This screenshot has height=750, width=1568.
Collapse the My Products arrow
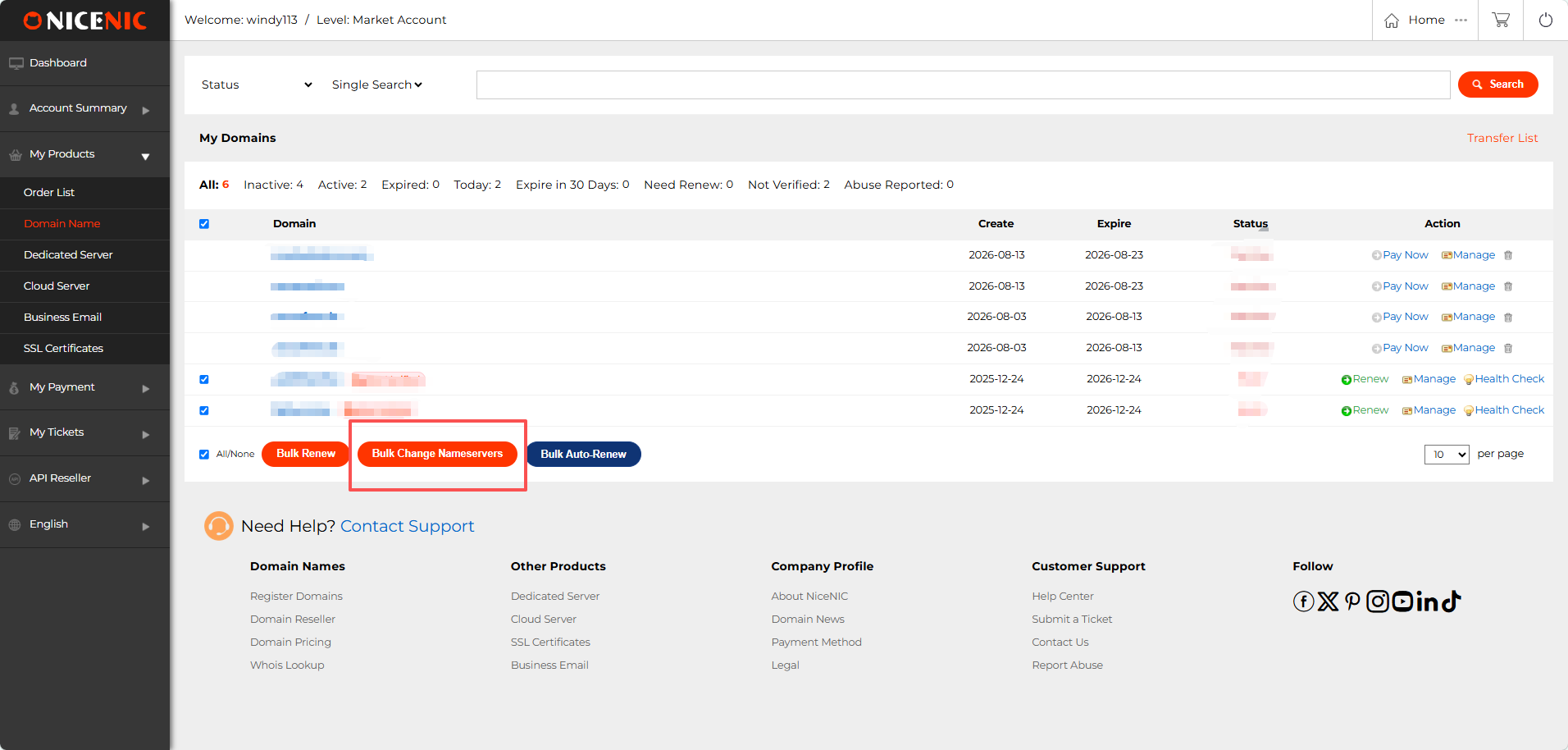point(145,157)
